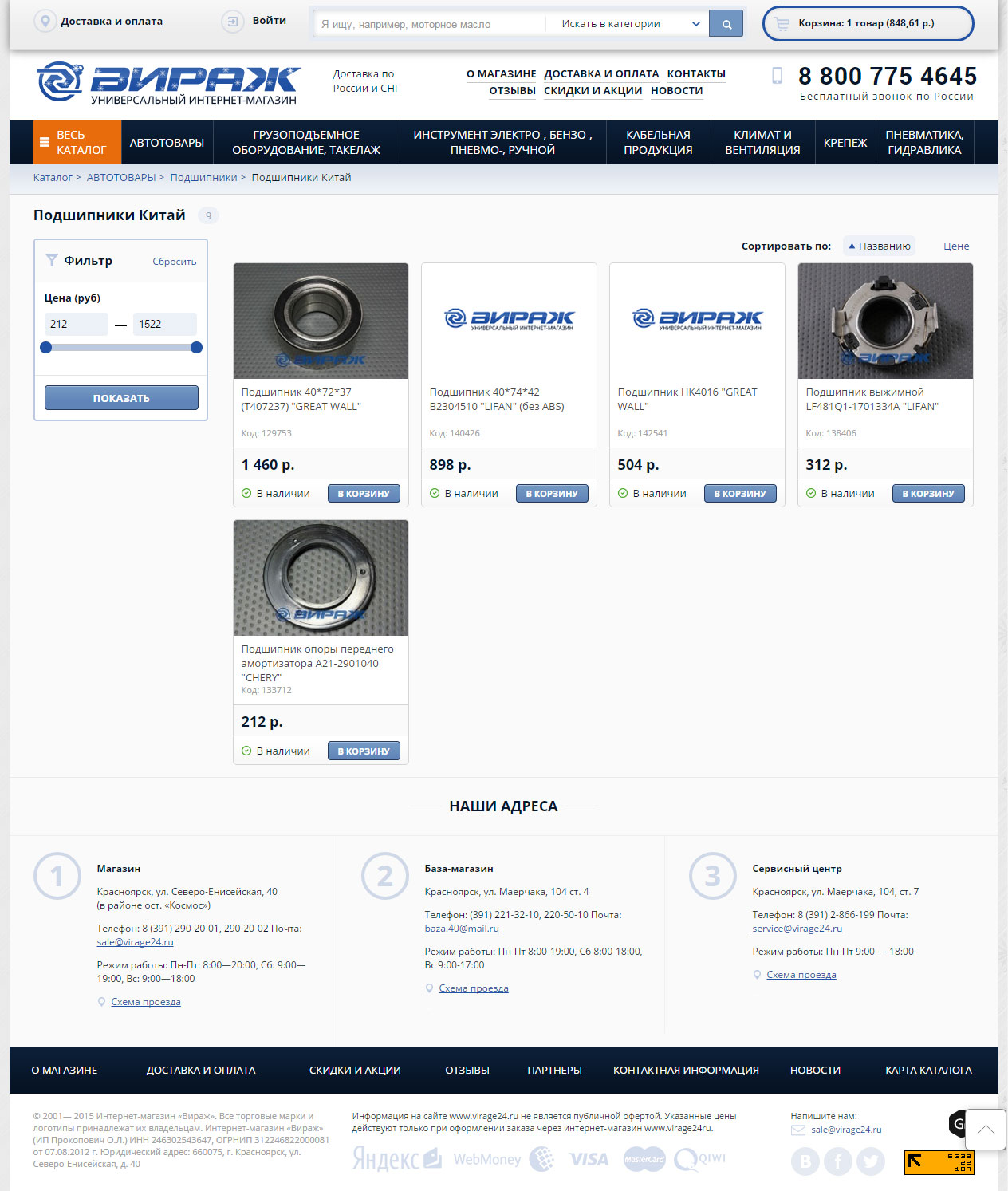
Task: Click the minimum price slider handle
Action: [46, 348]
